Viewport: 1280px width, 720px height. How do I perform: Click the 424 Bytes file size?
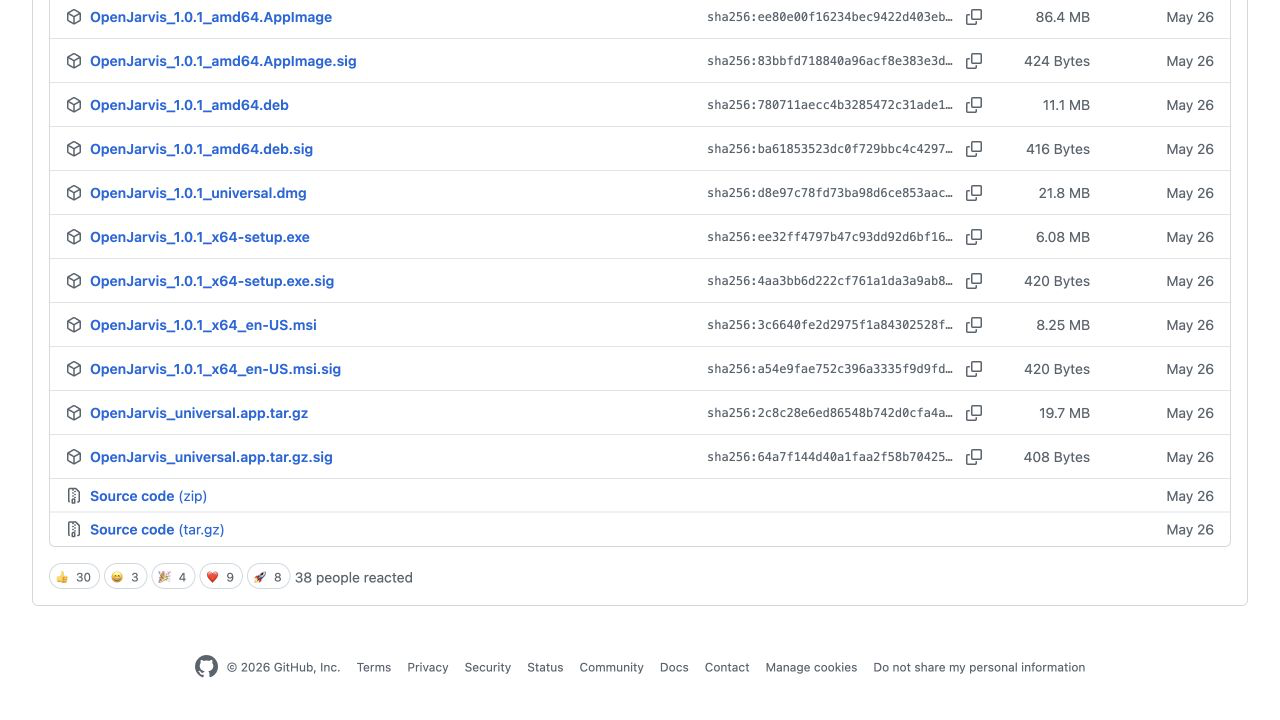1057,61
